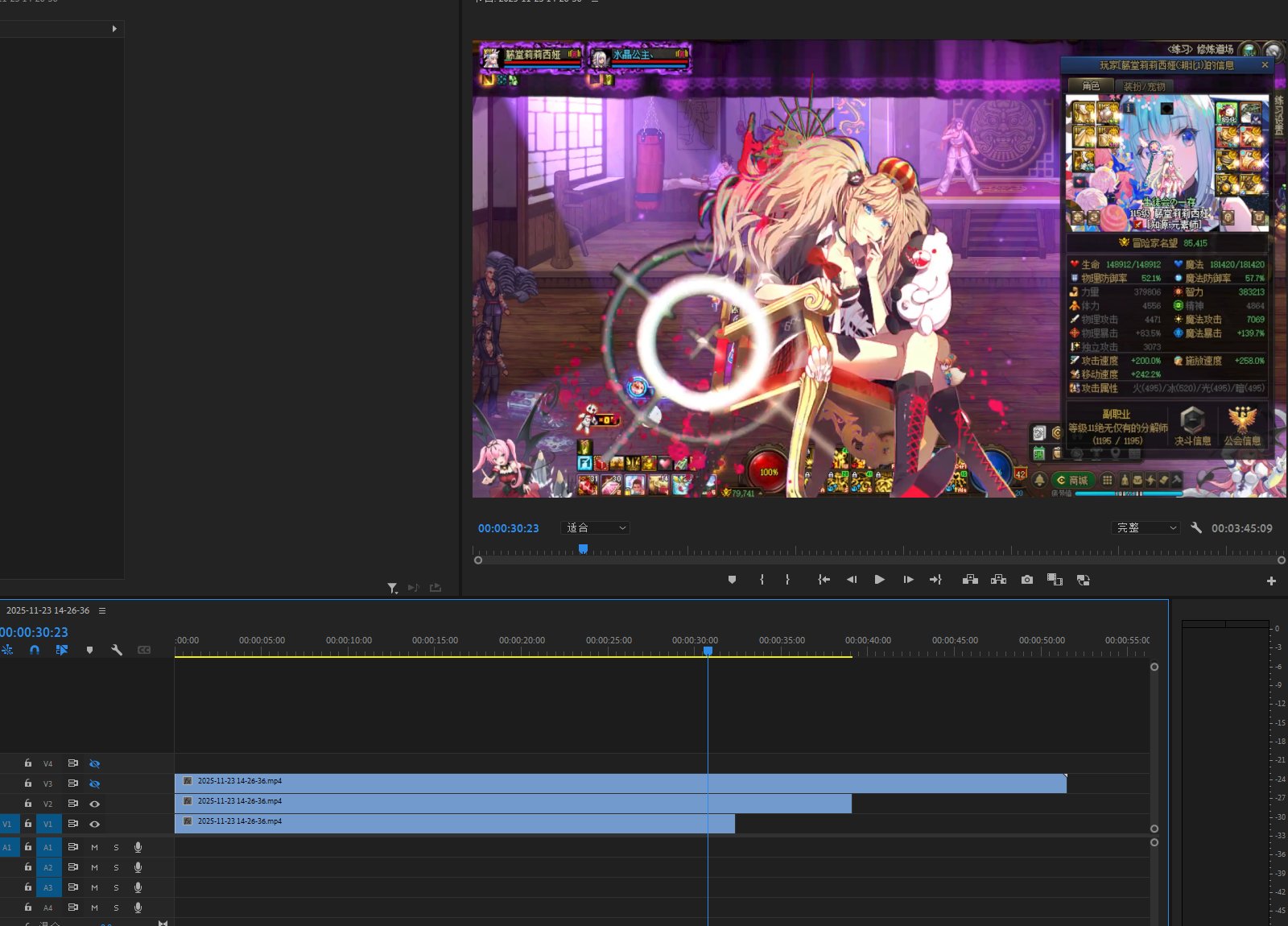Open the playback resolution 完整 dropdown
This screenshot has width=1288, height=926.
[x=1146, y=528]
